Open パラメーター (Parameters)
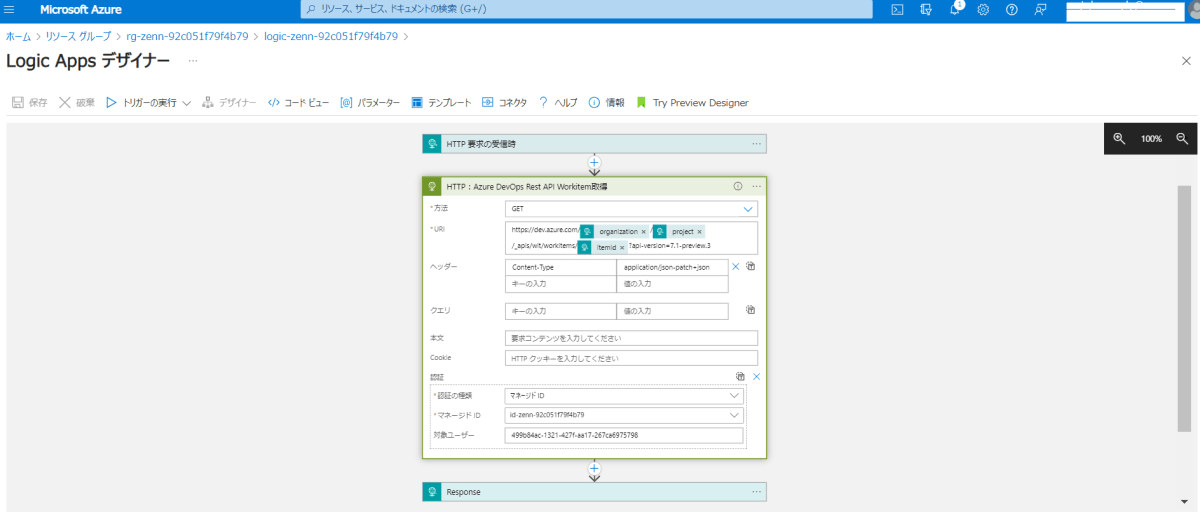The width and height of the screenshot is (1200, 512). 370,102
